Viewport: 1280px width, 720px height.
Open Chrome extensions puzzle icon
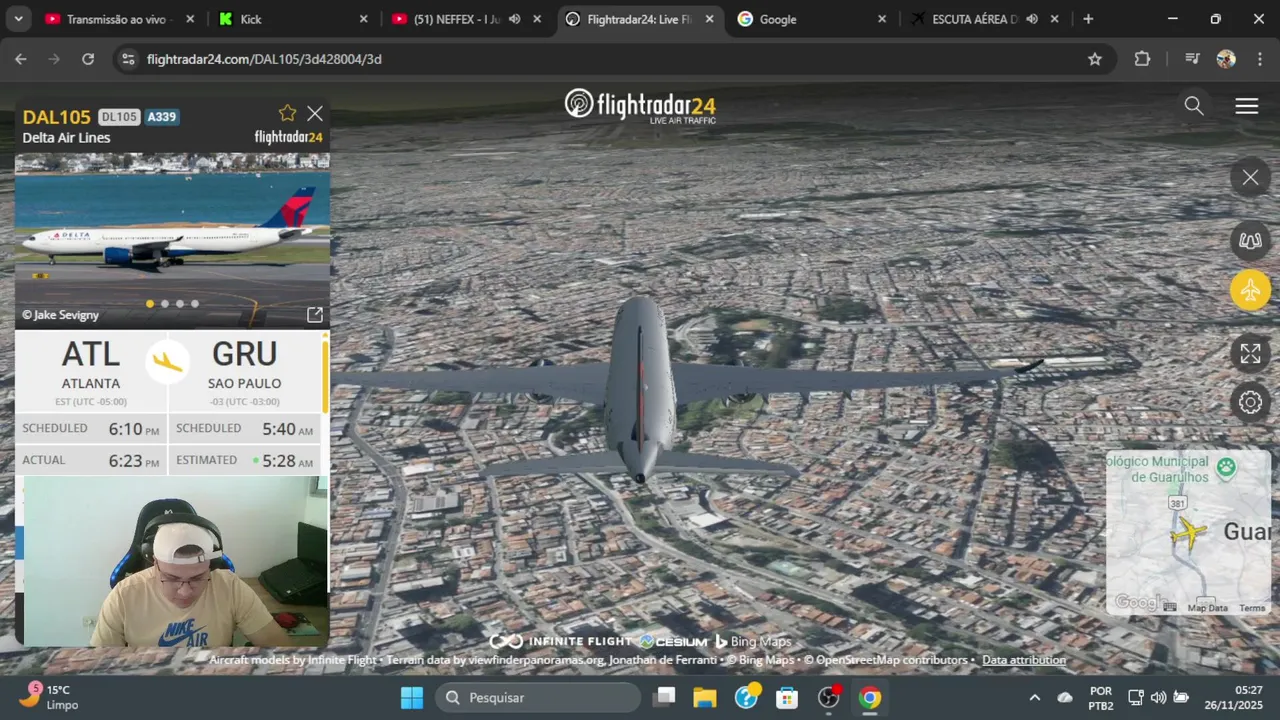[1143, 59]
